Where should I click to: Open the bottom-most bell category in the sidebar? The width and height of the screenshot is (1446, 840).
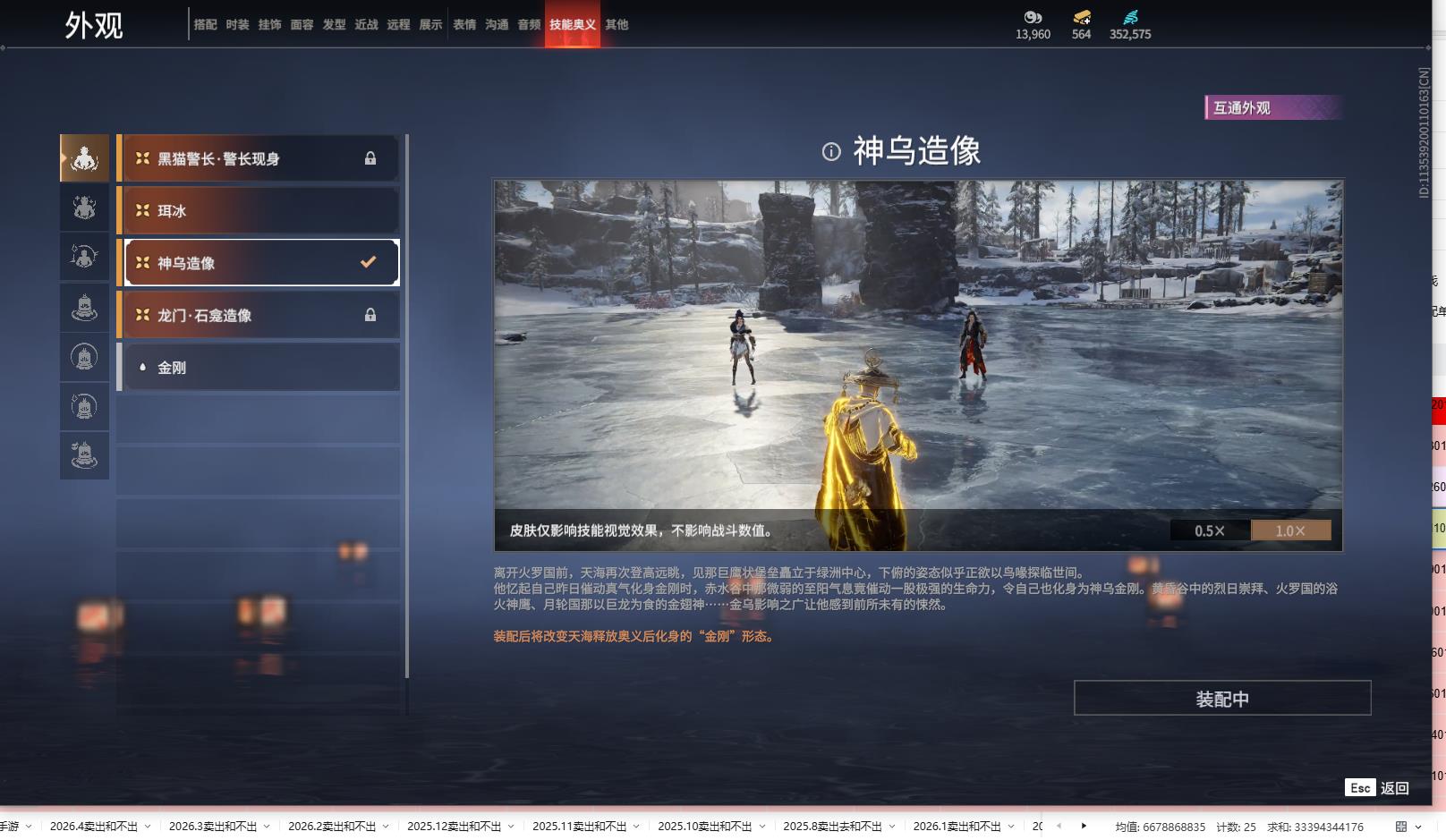tap(84, 455)
